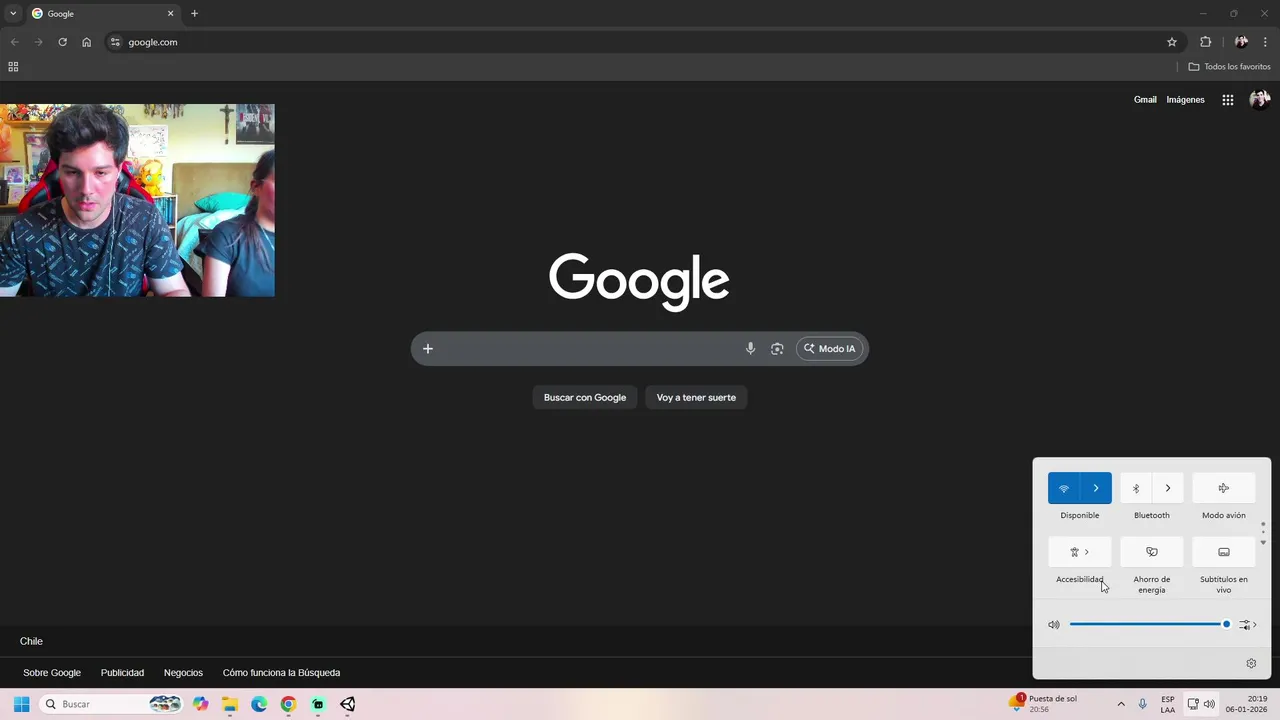View site information icon in address bar
Screen dimensions: 1280x720
tap(115, 42)
